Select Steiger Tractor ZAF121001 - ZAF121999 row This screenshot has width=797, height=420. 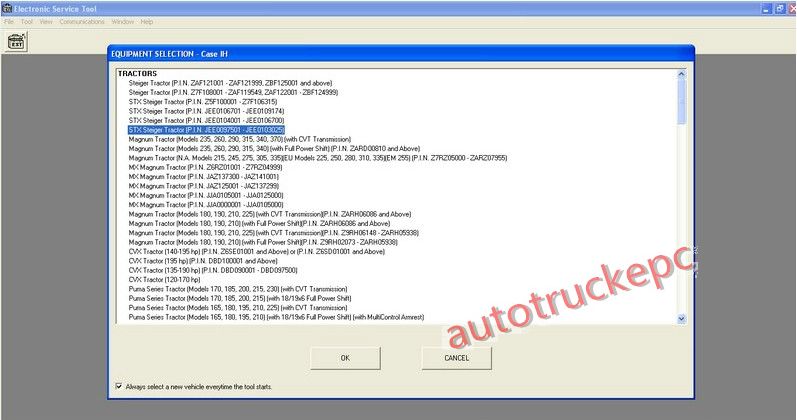(x=230, y=83)
